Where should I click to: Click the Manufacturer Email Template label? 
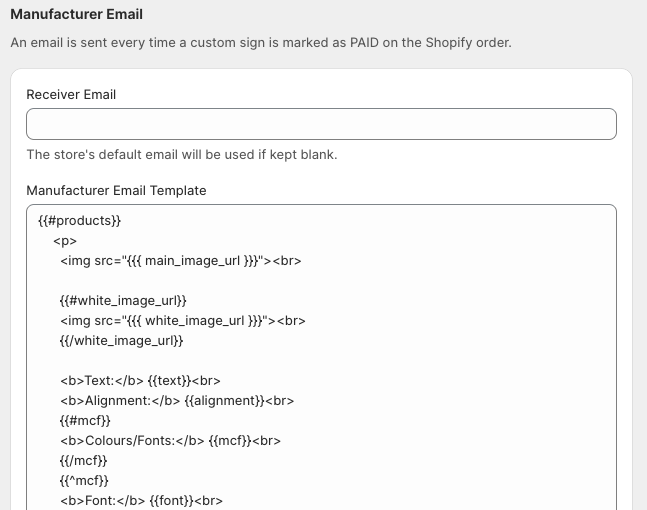coord(116,190)
